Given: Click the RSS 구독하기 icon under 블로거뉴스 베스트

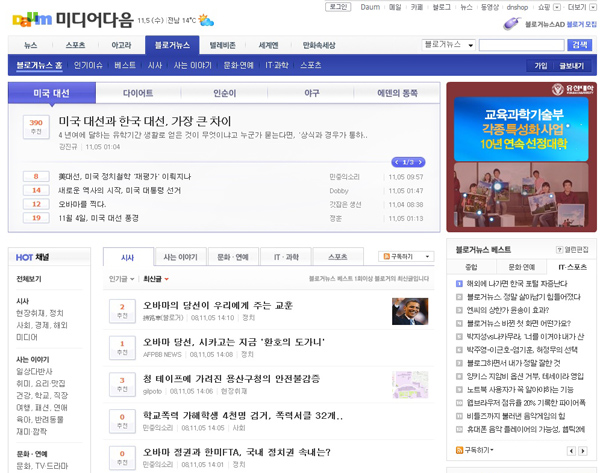Looking at the screenshot, I should [x=459, y=450].
